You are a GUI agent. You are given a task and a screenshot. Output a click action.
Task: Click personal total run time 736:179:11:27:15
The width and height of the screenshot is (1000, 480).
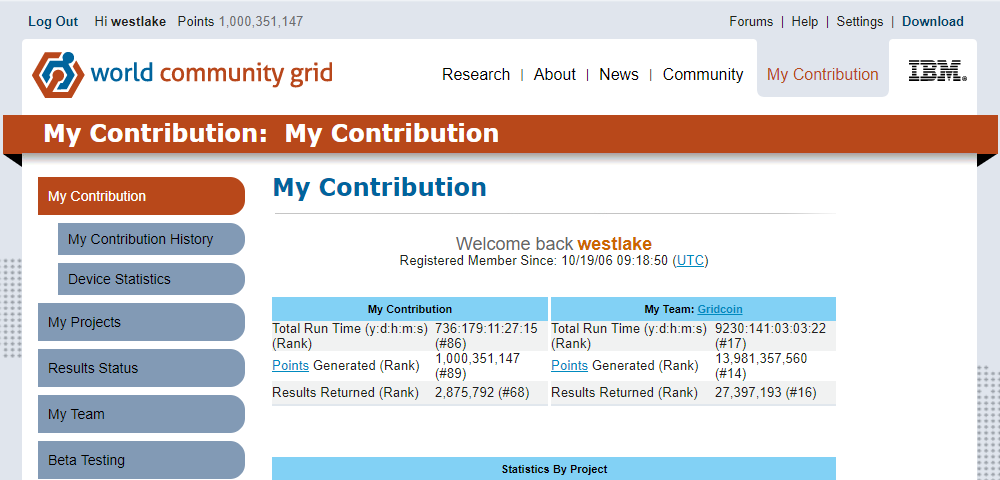click(x=486, y=329)
